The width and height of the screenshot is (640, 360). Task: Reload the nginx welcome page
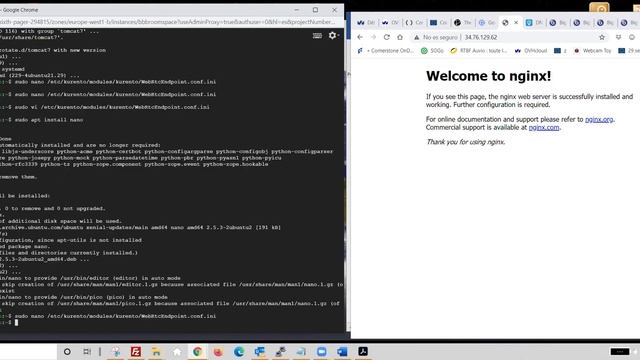click(387, 37)
